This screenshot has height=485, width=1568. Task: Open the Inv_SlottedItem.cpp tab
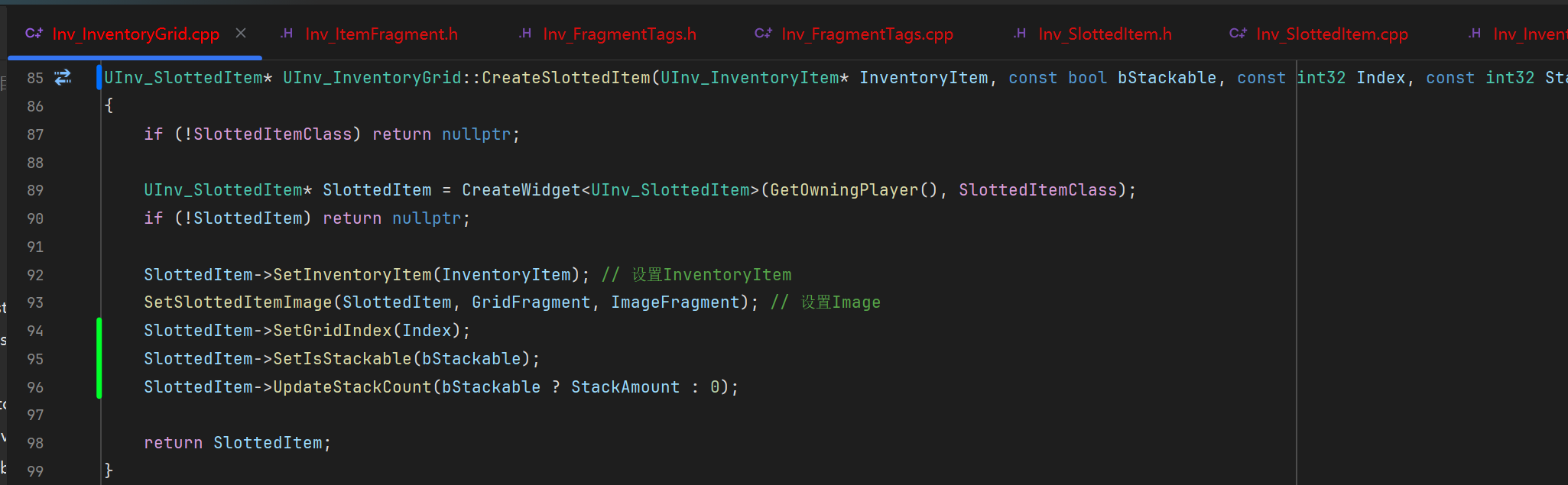1319,34
